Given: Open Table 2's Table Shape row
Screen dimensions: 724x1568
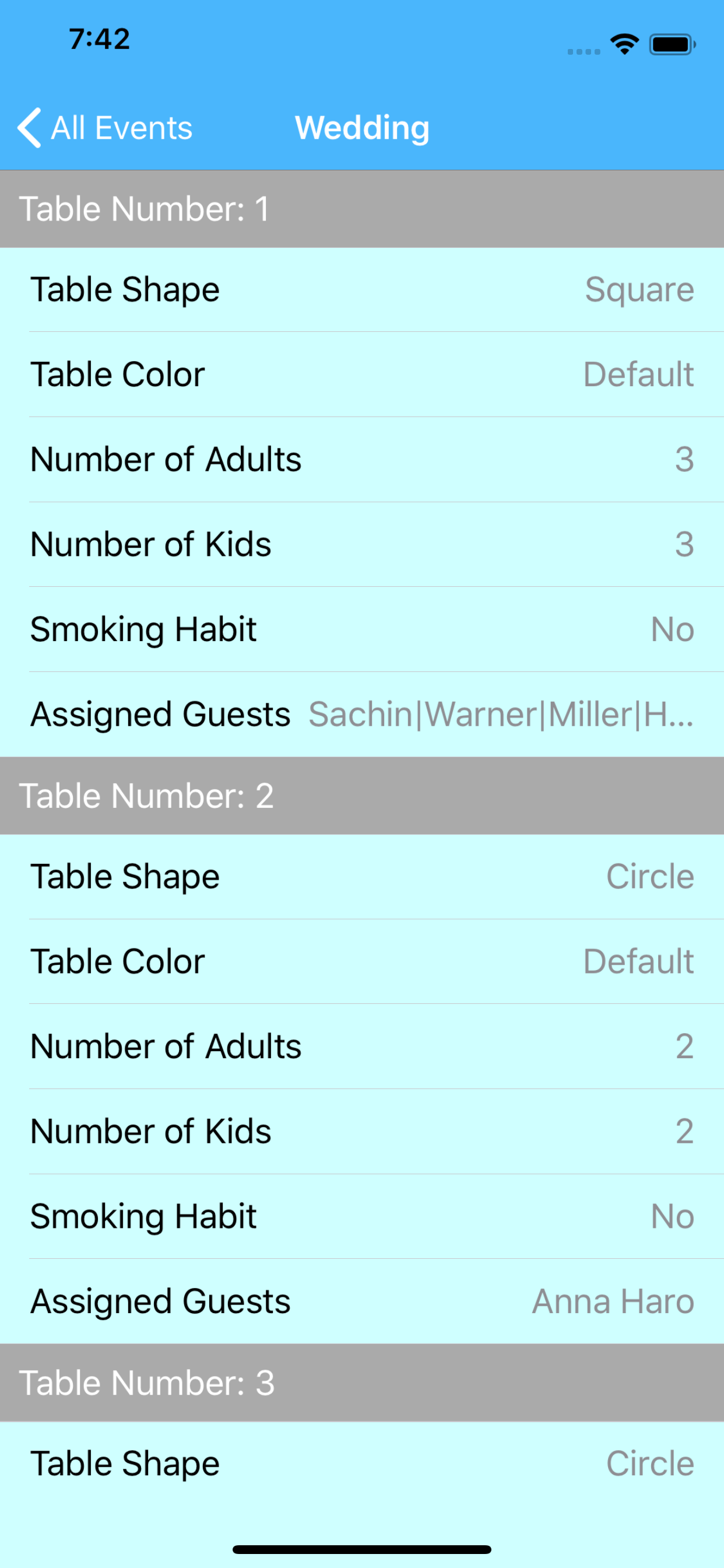Looking at the screenshot, I should [x=362, y=877].
